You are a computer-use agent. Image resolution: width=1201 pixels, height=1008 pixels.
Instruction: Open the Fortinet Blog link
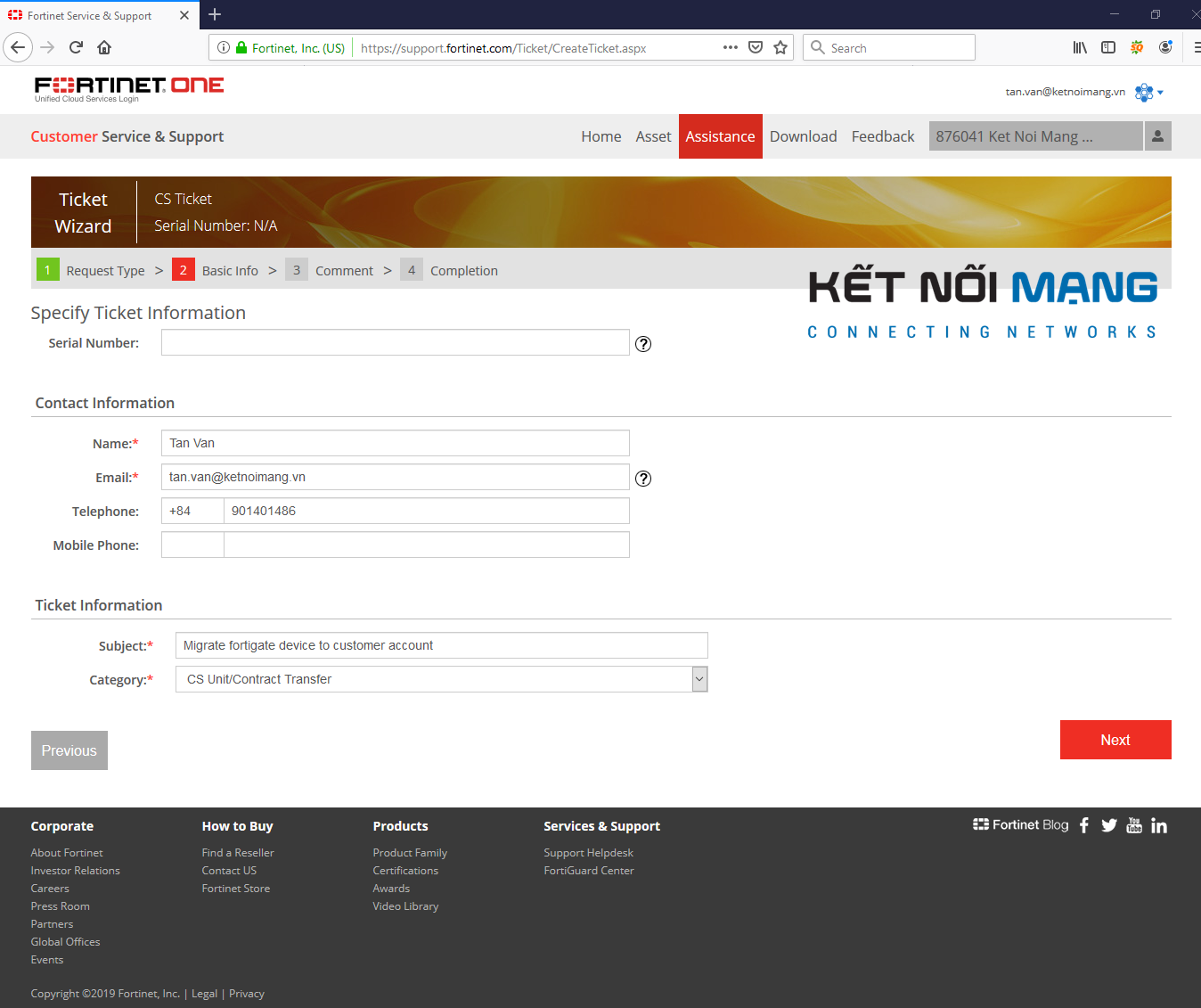(1021, 825)
